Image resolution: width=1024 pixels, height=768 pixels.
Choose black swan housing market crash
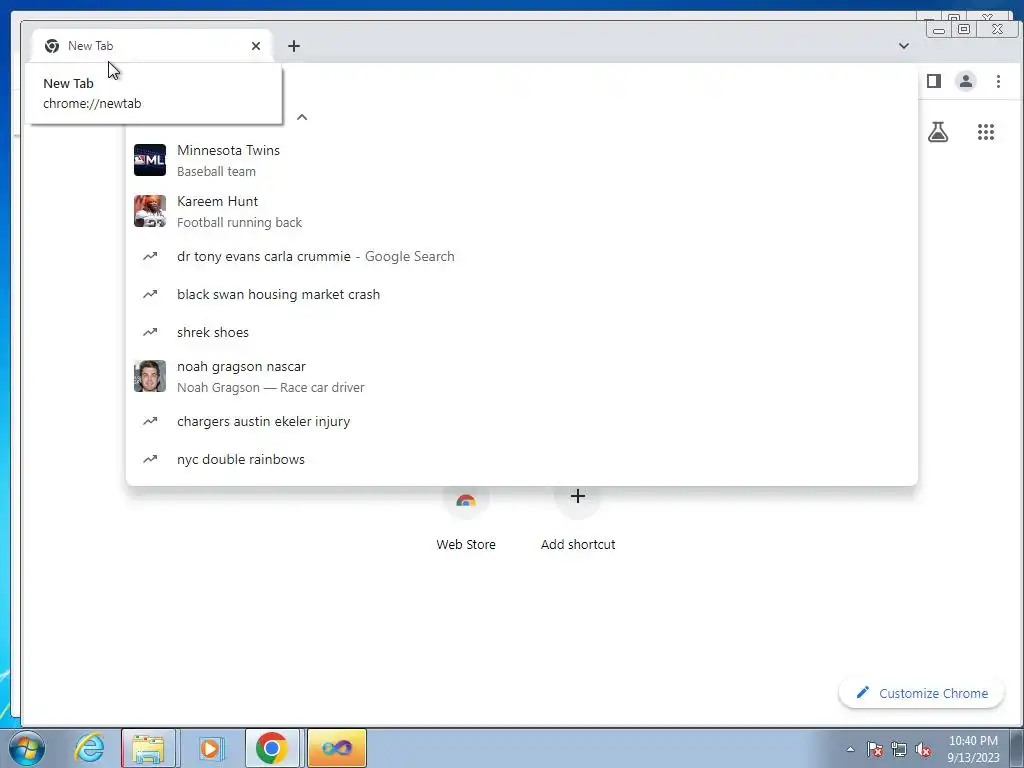point(521,295)
